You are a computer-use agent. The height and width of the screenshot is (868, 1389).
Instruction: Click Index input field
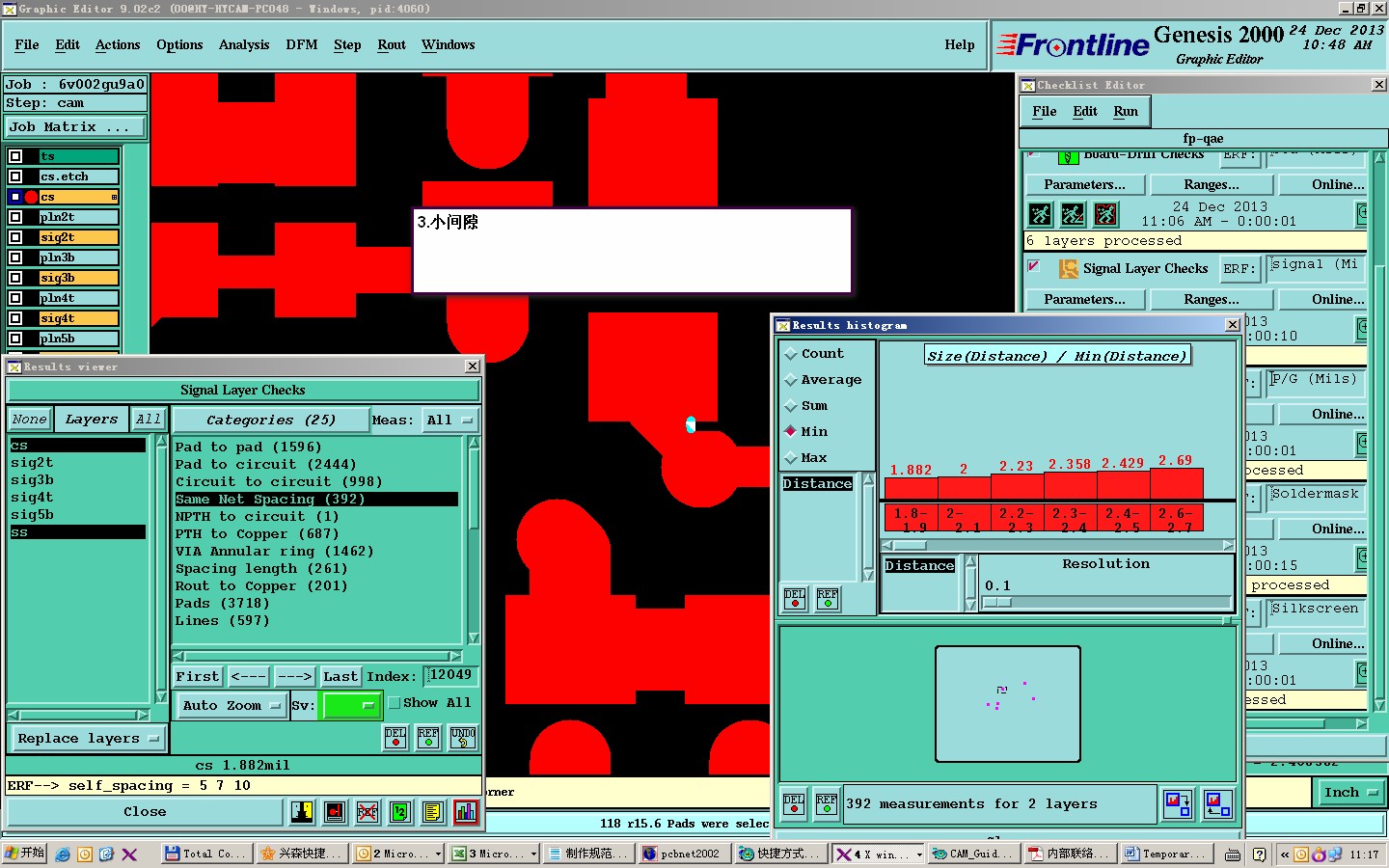pos(450,675)
